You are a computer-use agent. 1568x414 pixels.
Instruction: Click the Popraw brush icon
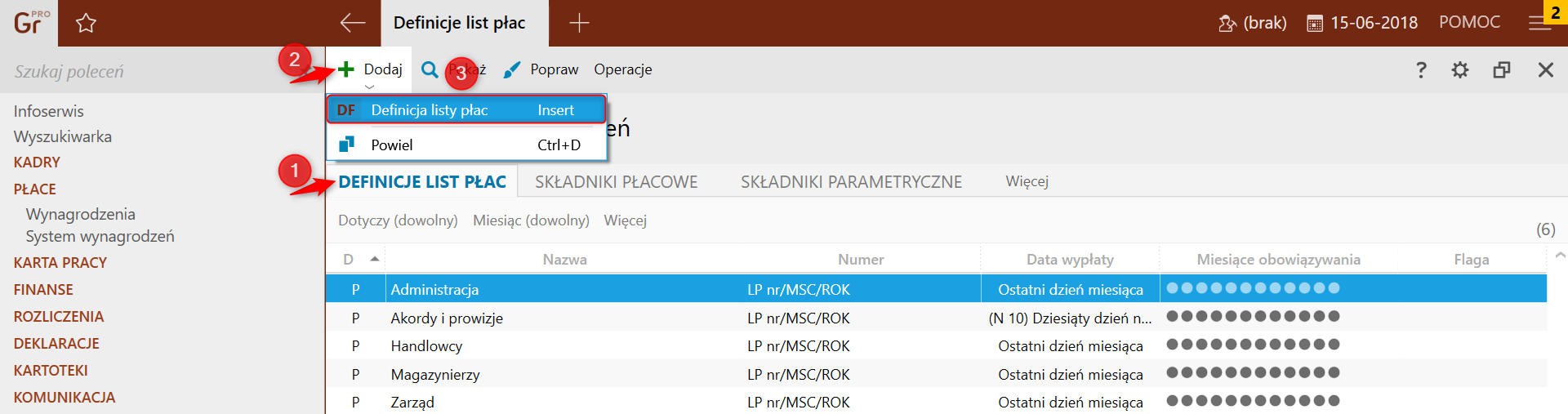512,70
